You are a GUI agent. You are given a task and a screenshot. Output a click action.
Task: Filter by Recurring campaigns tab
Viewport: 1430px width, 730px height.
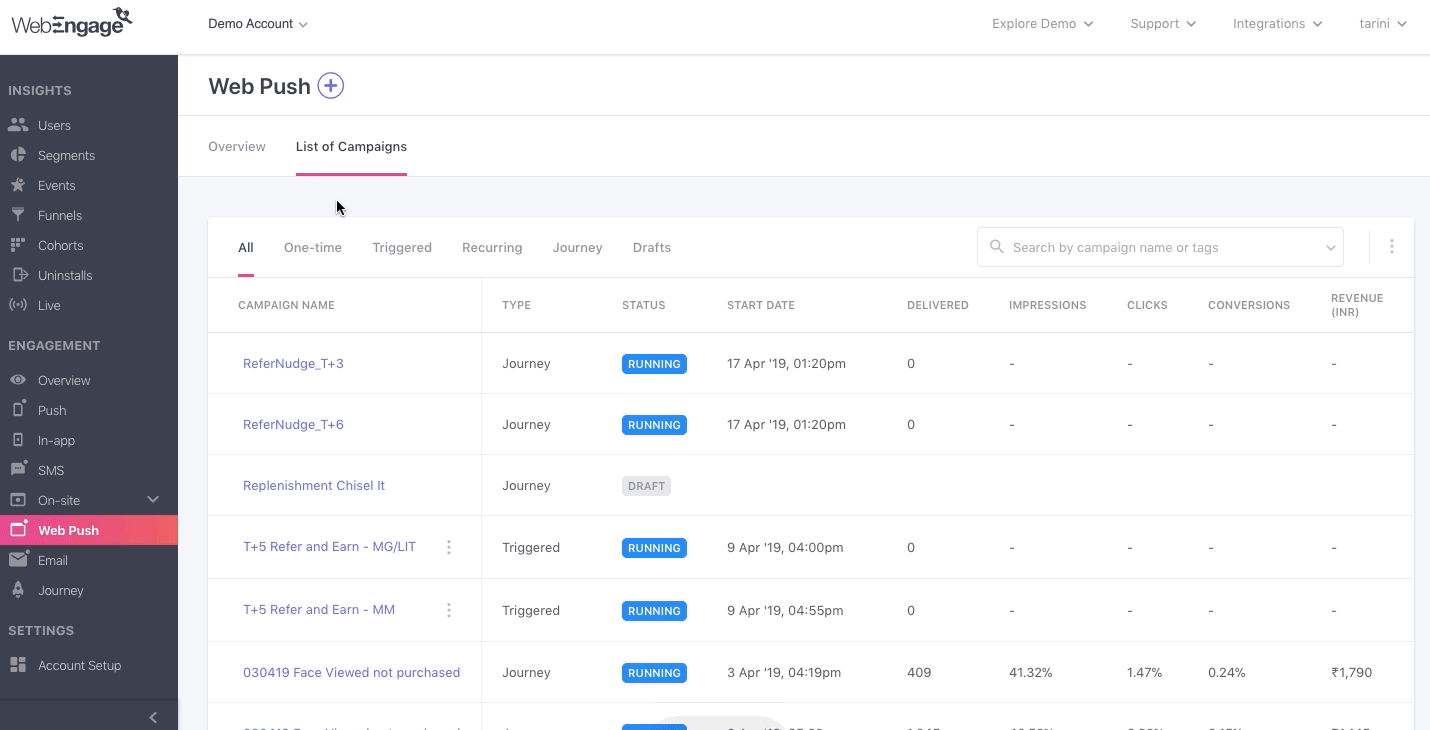pos(492,248)
